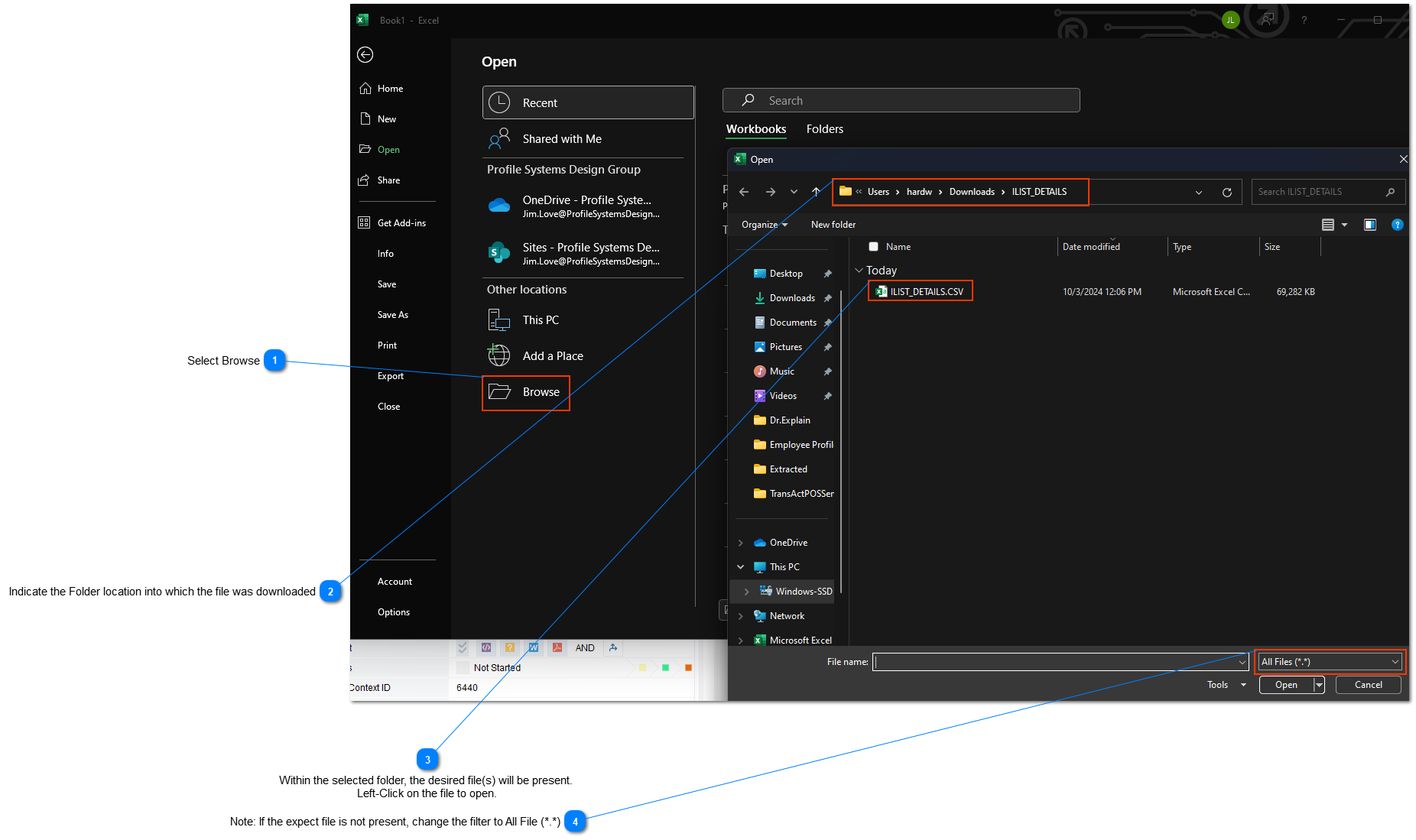Choose Save As in the sidebar

pos(392,315)
